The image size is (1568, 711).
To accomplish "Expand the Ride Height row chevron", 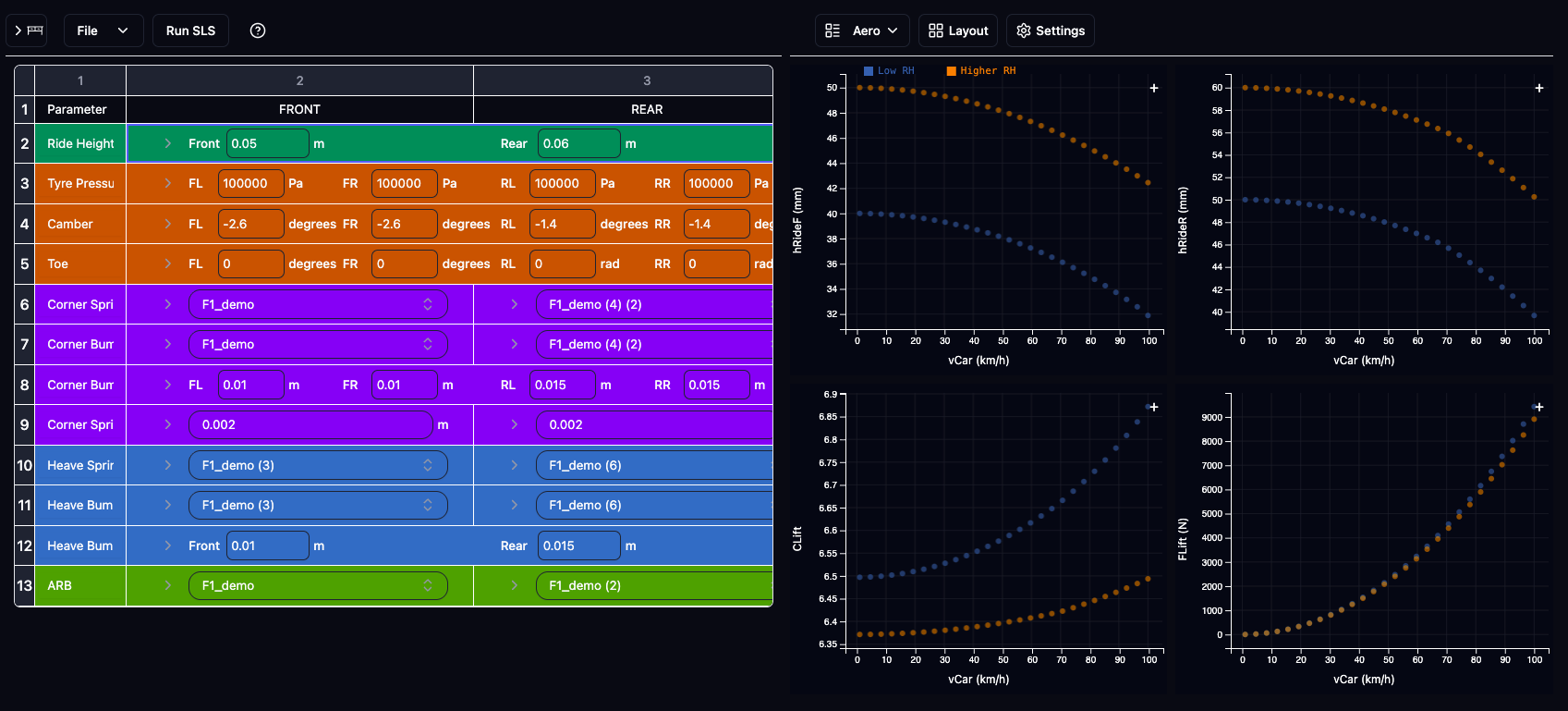I will tap(167, 143).
